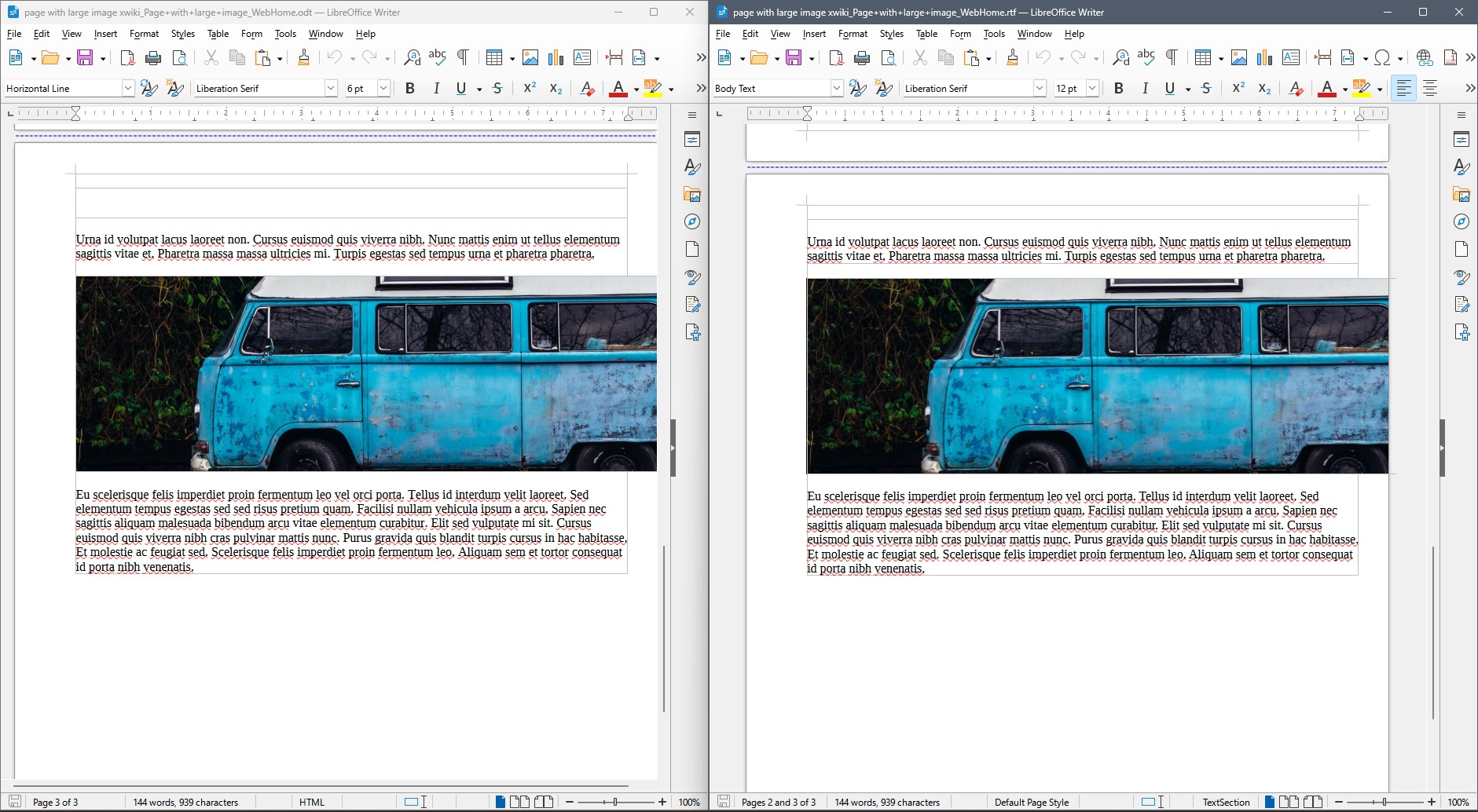
Task: Click Update Selected Style in right window
Action: 858,88
